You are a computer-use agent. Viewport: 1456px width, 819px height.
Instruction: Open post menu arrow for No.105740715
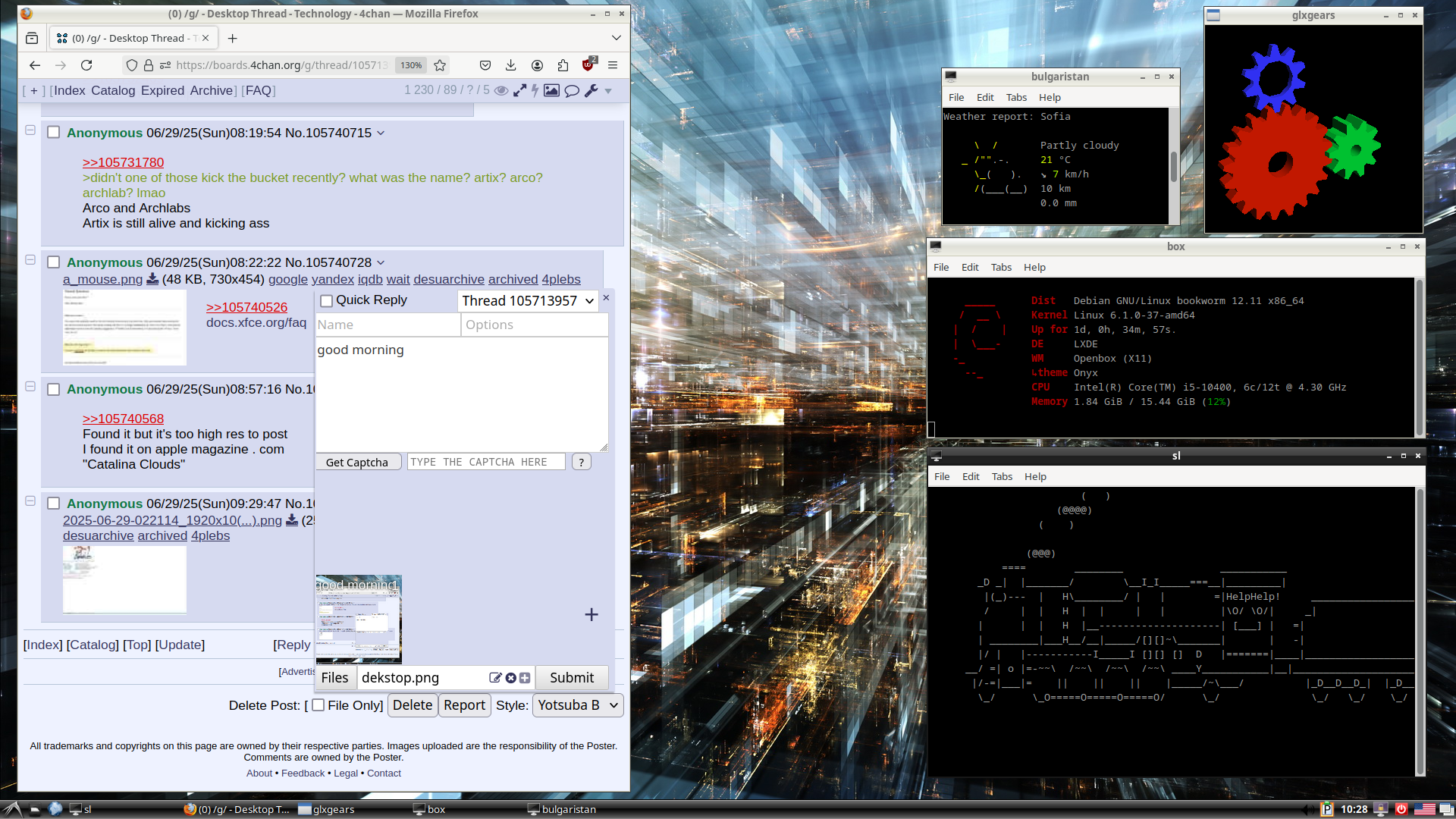point(381,133)
